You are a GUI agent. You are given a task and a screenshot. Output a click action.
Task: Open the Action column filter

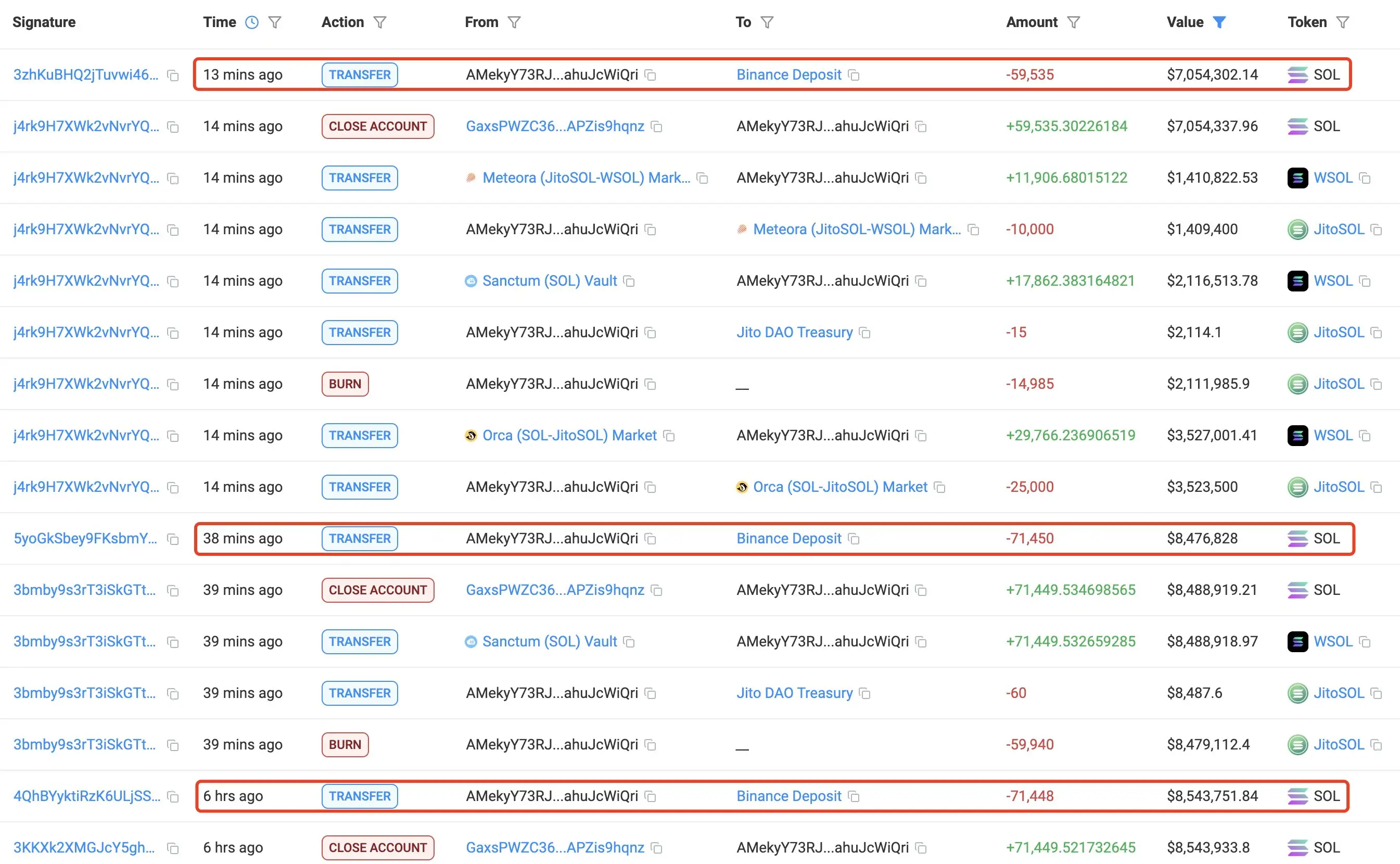[x=380, y=22]
